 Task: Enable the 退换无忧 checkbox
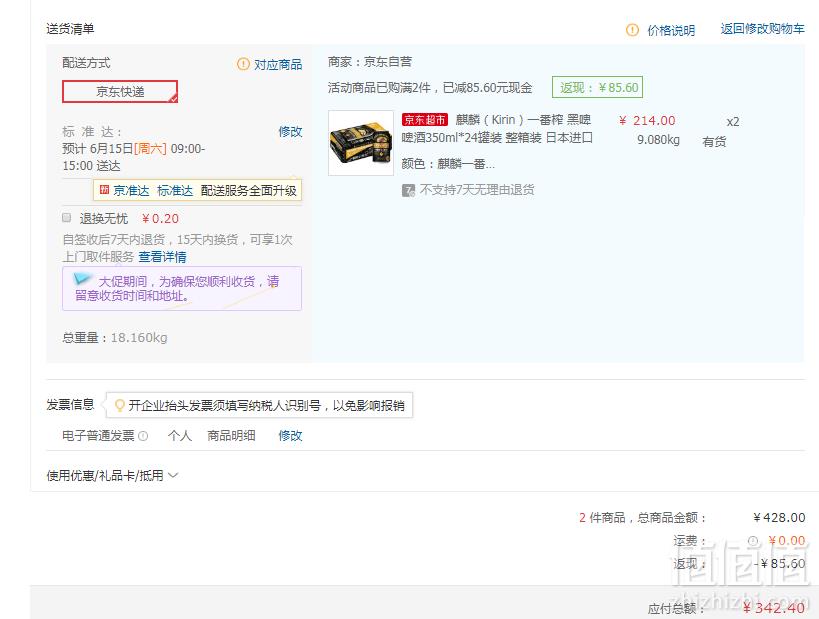point(66,217)
